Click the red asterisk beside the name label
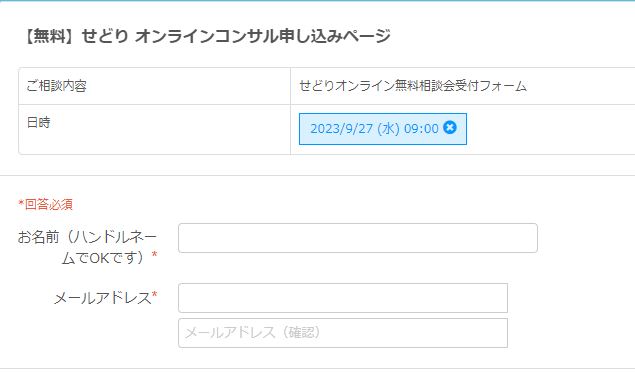 (x=154, y=255)
